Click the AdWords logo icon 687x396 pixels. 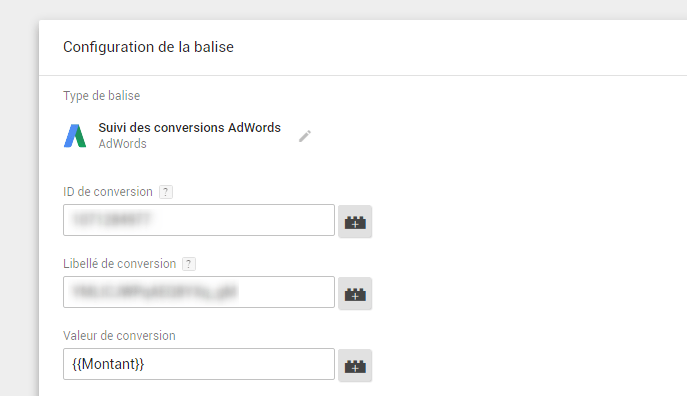75,136
